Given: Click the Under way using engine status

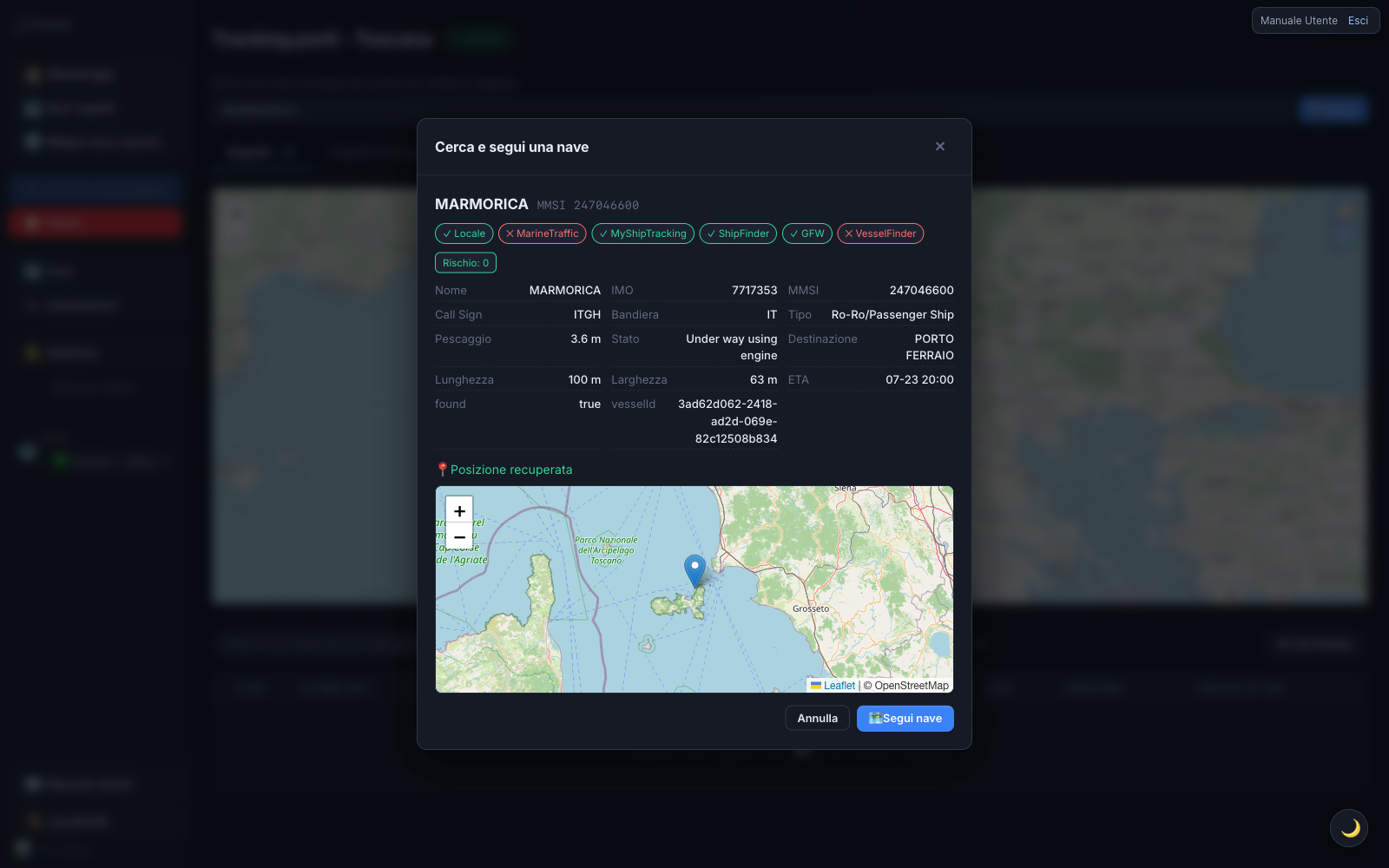Looking at the screenshot, I should [732, 347].
